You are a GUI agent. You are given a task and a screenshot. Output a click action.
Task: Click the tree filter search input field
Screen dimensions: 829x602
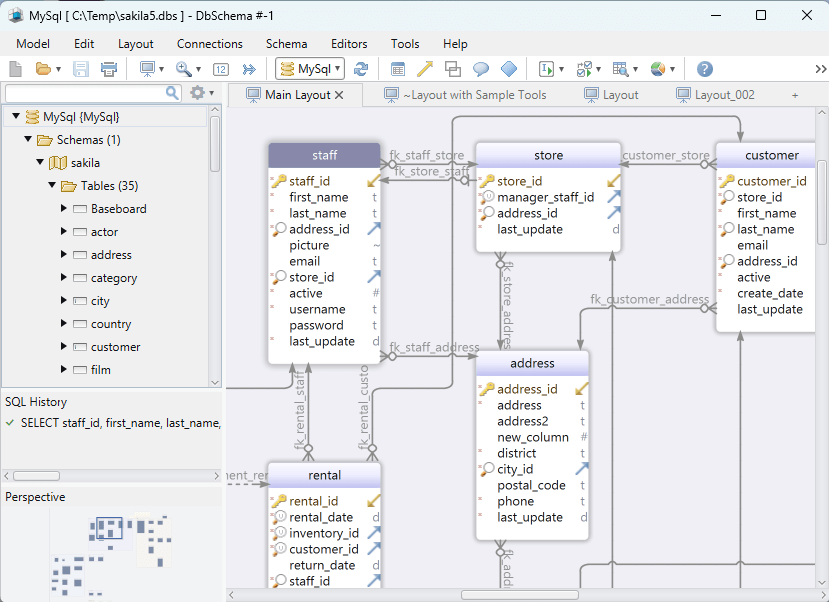[x=86, y=93]
